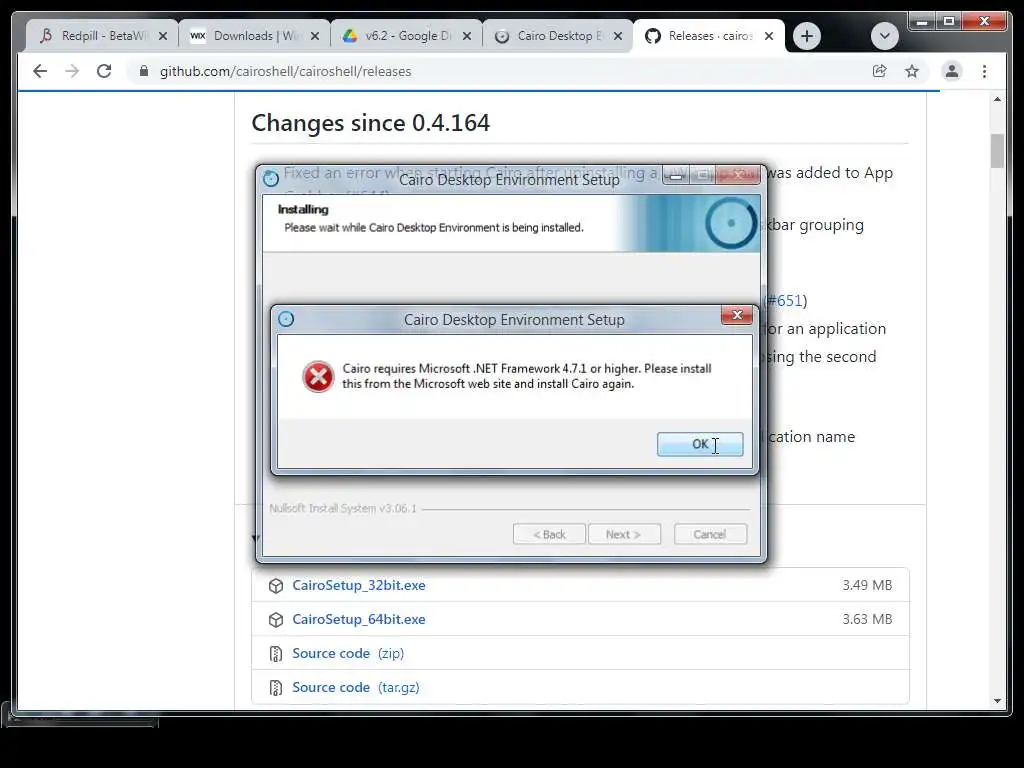Open the CairoSetup_32bit.exe download link
This screenshot has width=1024, height=768.
(359, 585)
